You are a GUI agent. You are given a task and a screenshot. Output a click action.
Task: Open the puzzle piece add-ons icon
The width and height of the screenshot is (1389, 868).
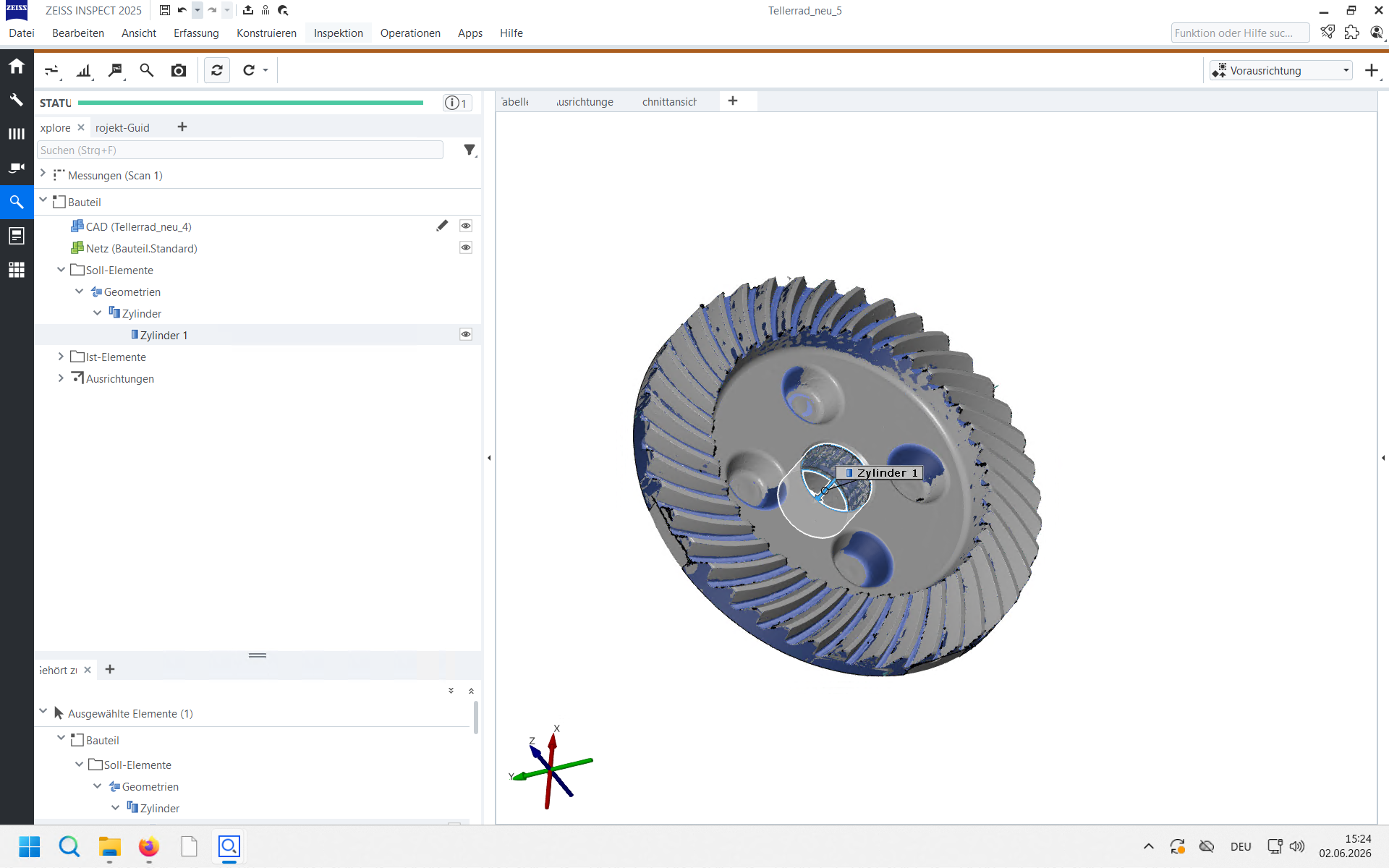[x=1352, y=33]
